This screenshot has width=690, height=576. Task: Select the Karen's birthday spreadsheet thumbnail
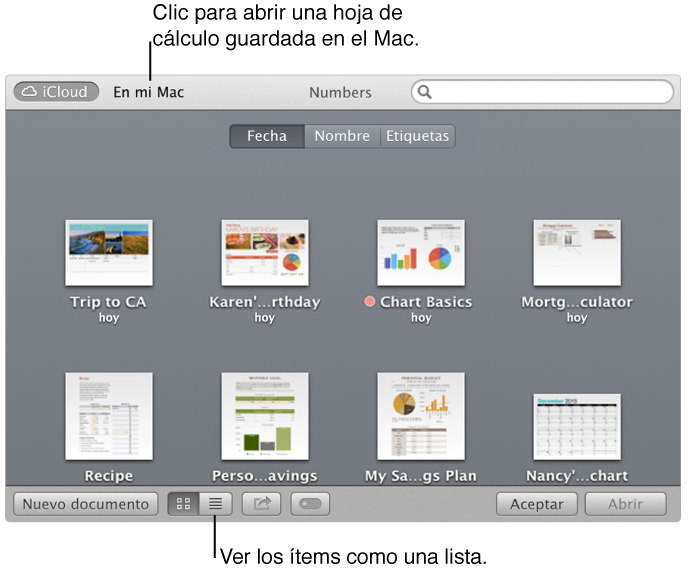point(265,253)
